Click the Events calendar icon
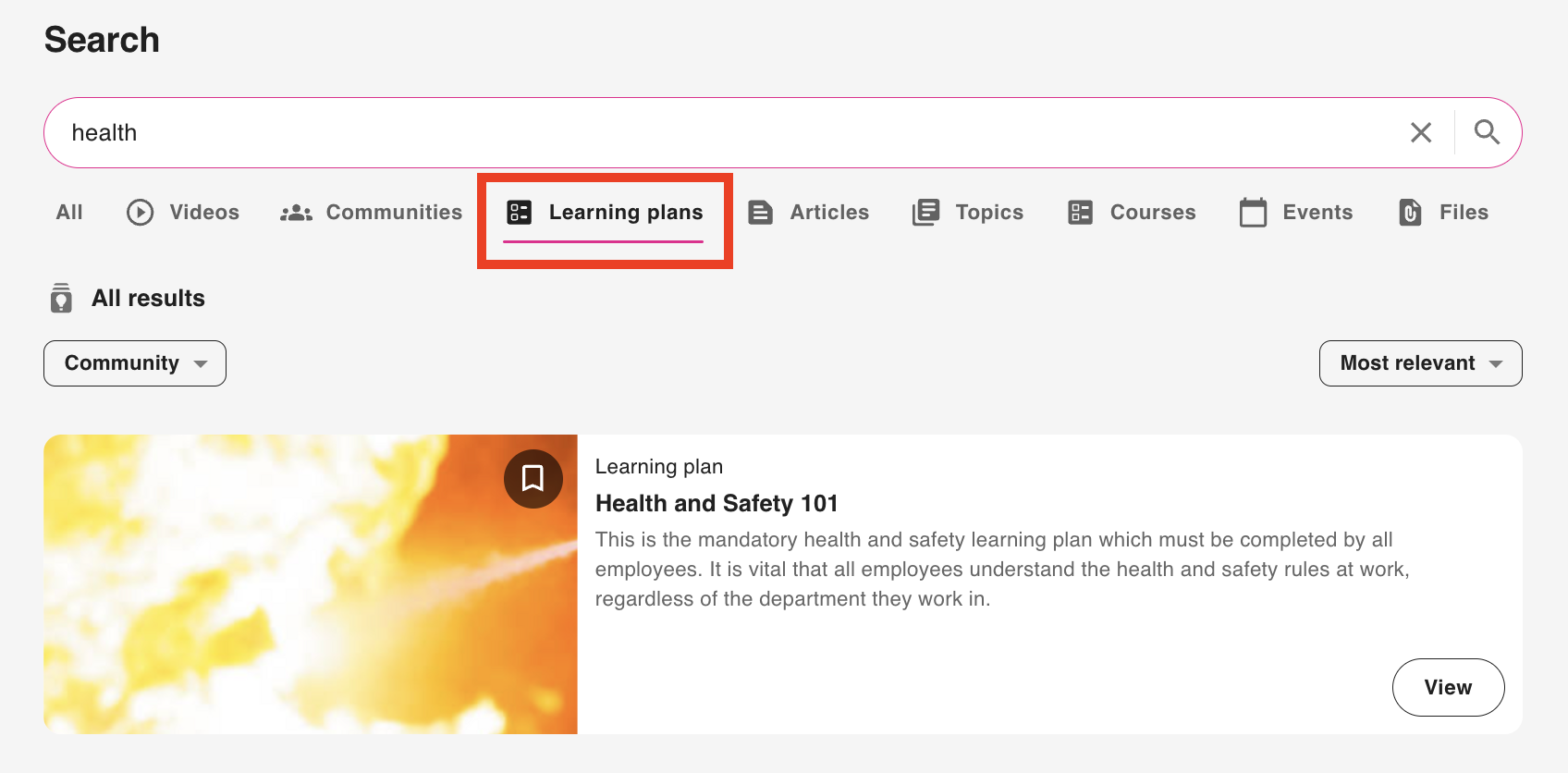This screenshot has width=1568, height=773. [x=1253, y=213]
